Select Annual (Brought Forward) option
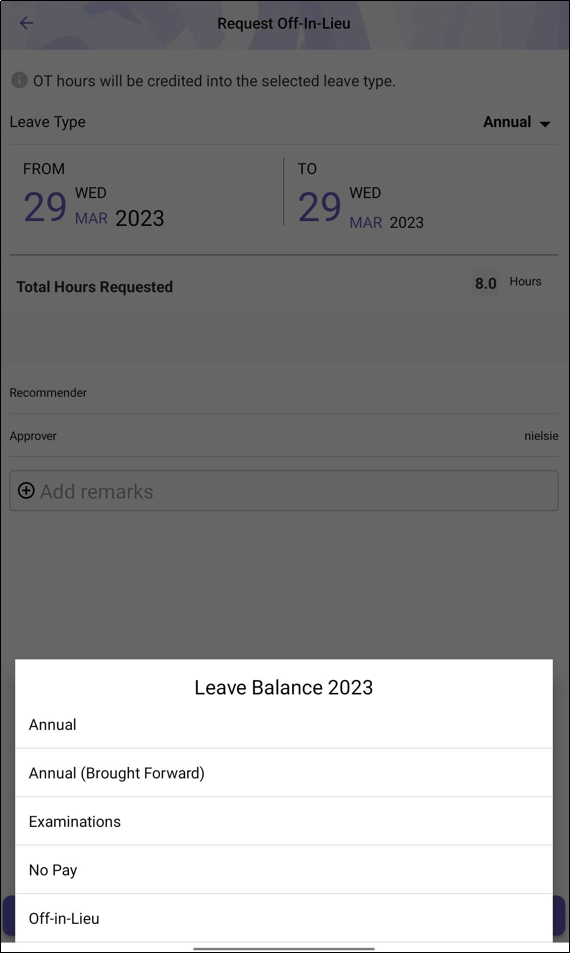Image resolution: width=571 pixels, height=954 pixels. coord(284,773)
